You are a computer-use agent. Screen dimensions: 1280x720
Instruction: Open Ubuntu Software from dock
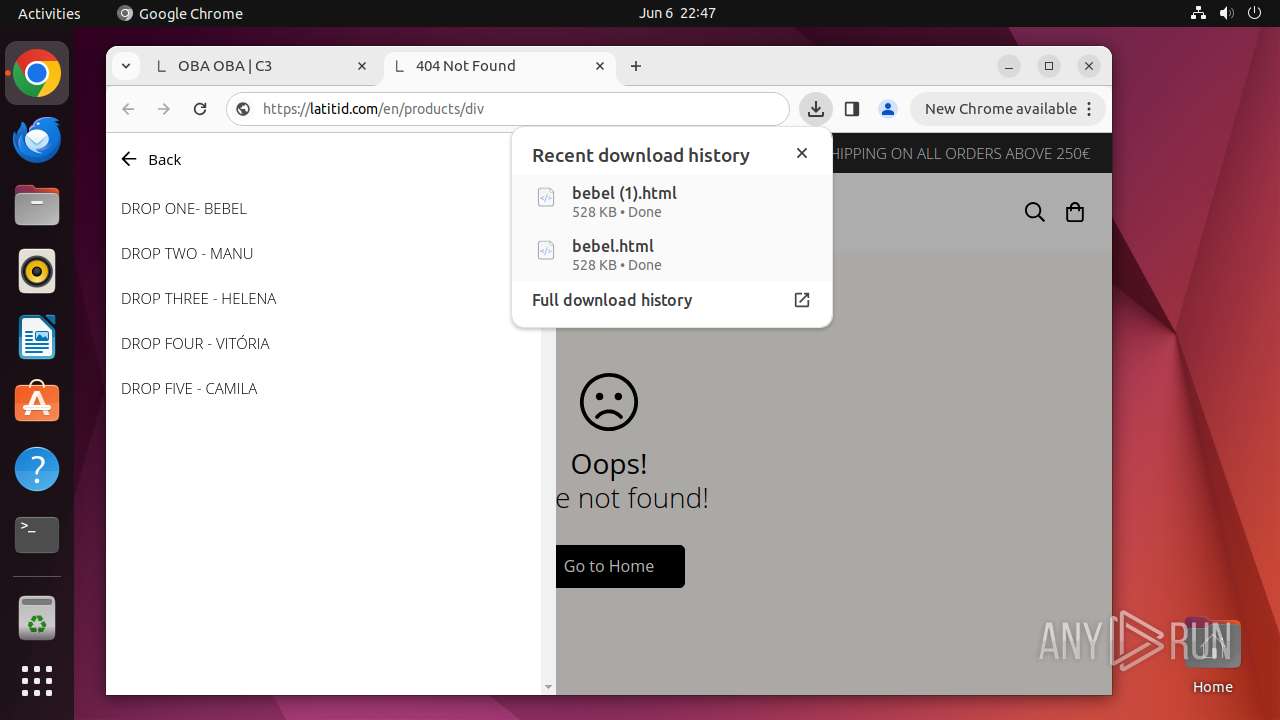(x=37, y=403)
